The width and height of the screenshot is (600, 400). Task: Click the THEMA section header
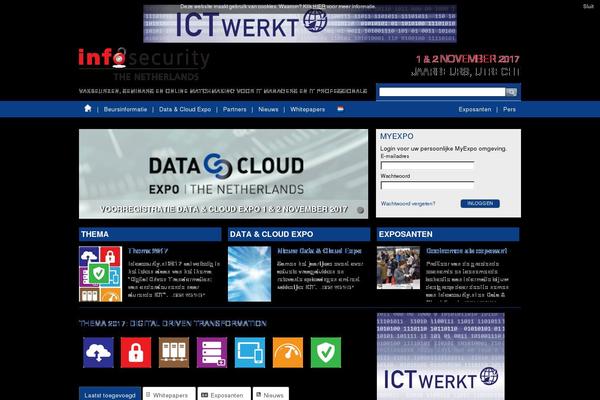(x=150, y=234)
